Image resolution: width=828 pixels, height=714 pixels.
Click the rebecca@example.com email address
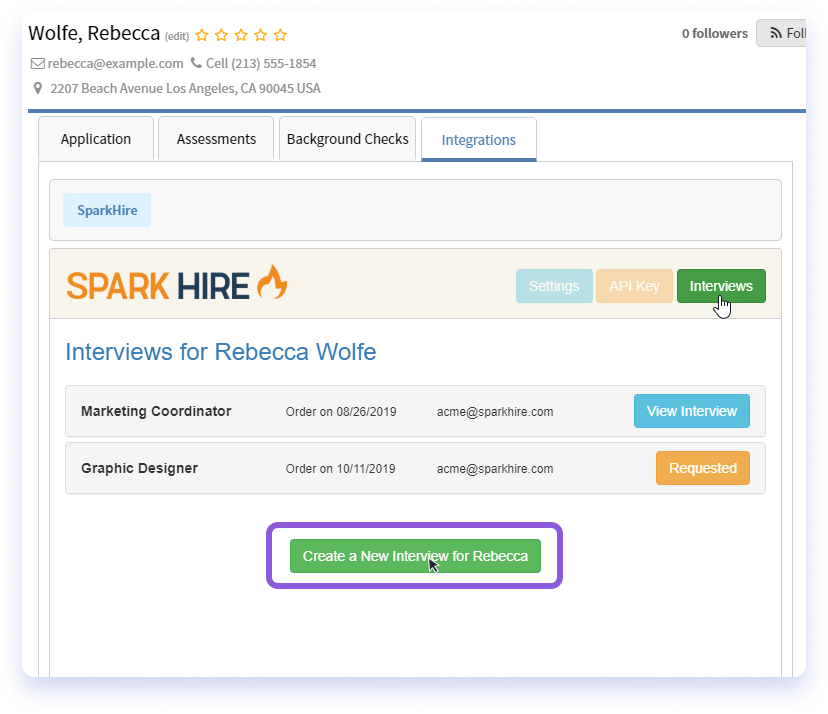(x=116, y=63)
